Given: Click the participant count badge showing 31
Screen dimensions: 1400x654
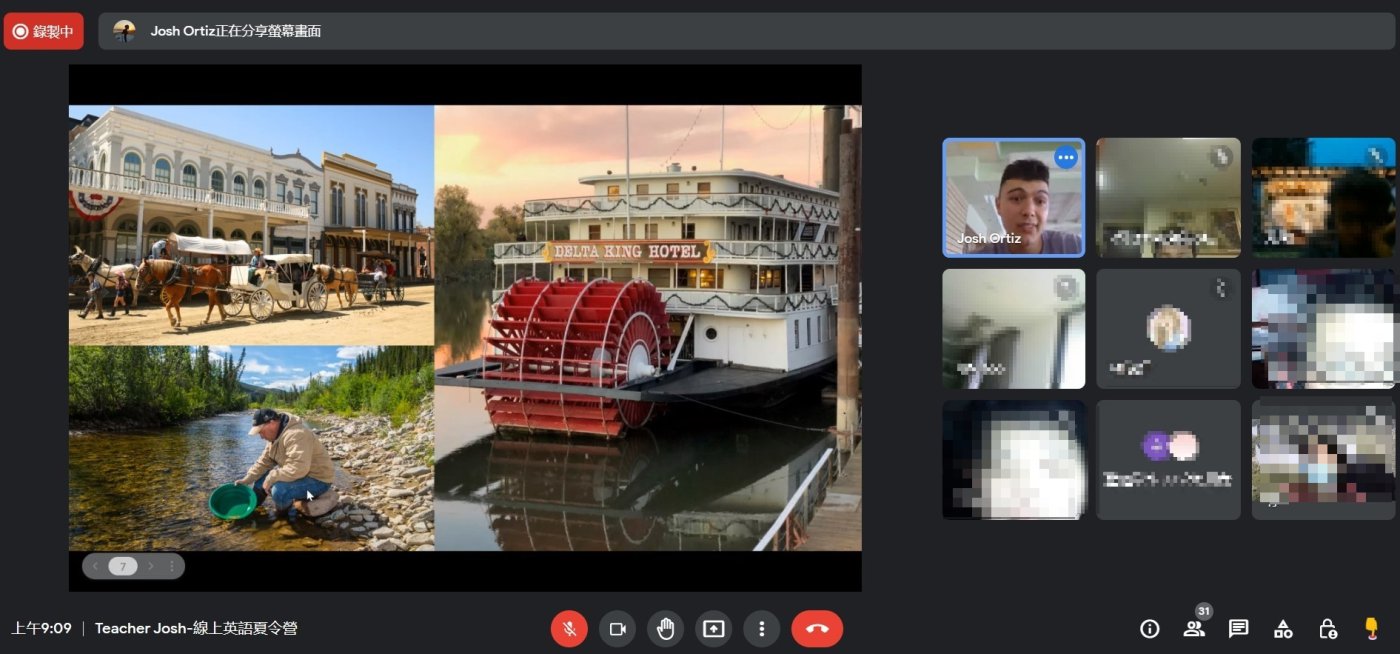Looking at the screenshot, I should pos(1204,611).
